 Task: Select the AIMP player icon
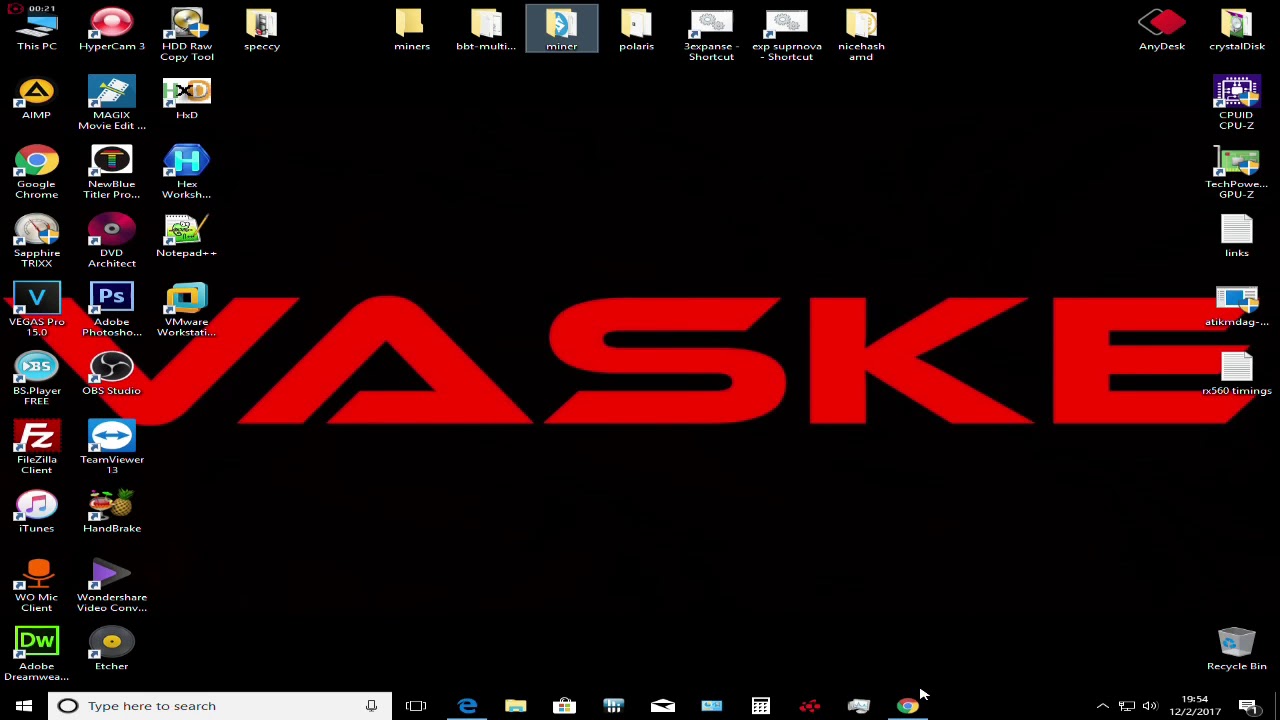pyautogui.click(x=36, y=99)
